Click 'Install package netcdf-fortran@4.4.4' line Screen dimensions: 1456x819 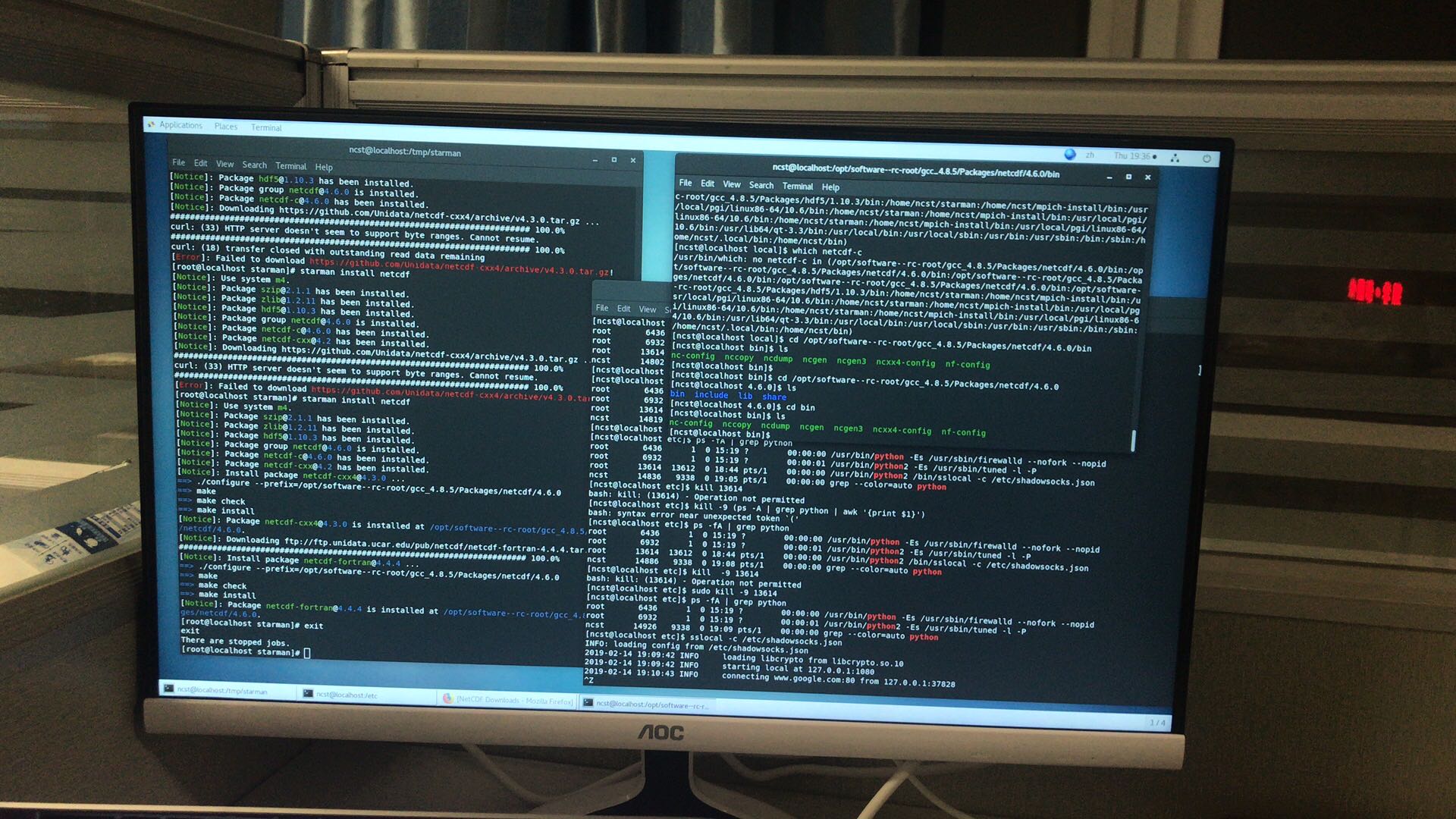pos(299,561)
